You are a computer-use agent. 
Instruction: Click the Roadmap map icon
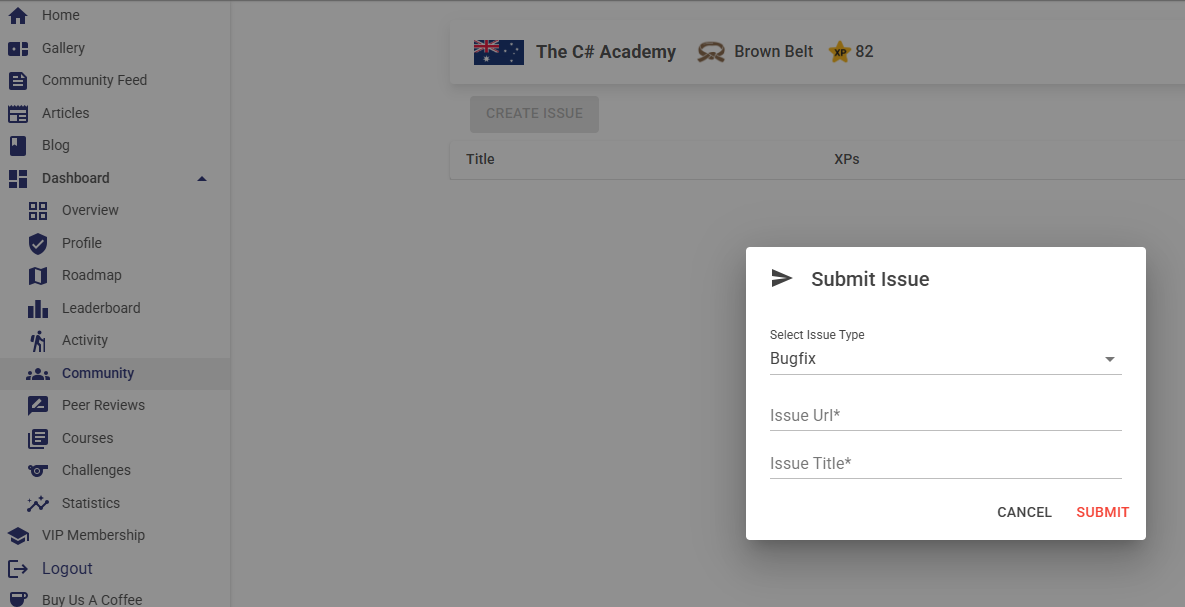coord(38,276)
